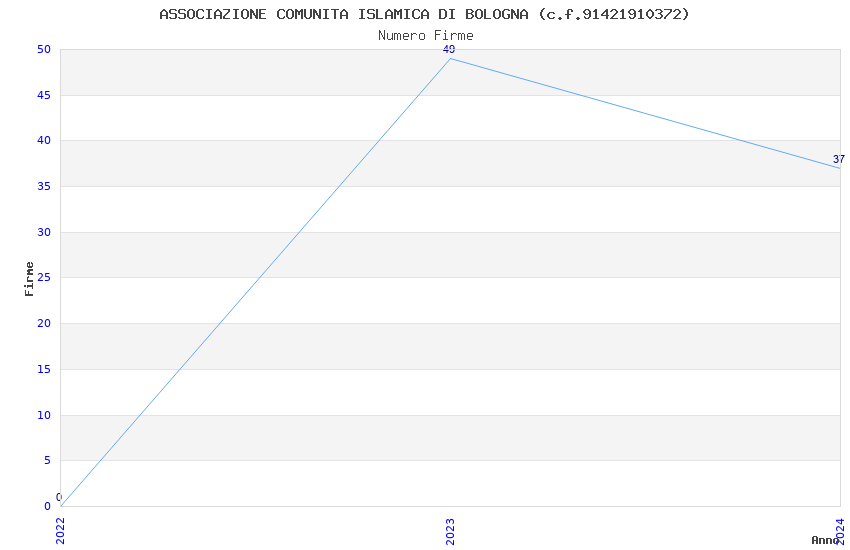Select the 2023 peak data point label
Image resolution: width=850 pixels, height=550 pixels.
point(449,49)
